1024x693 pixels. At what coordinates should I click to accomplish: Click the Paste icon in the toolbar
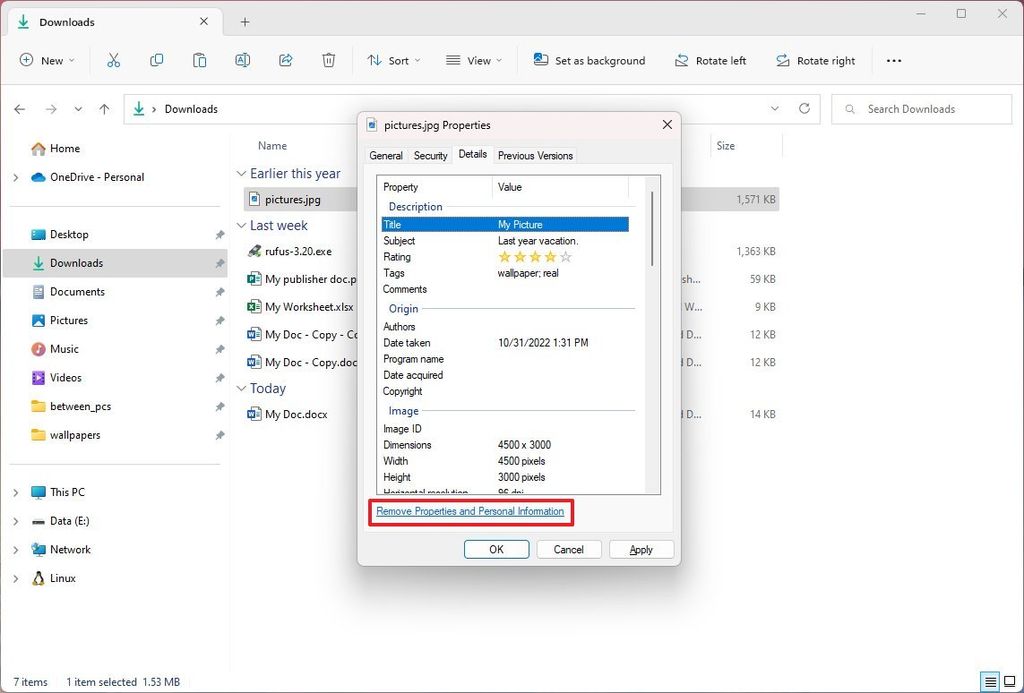pos(199,60)
